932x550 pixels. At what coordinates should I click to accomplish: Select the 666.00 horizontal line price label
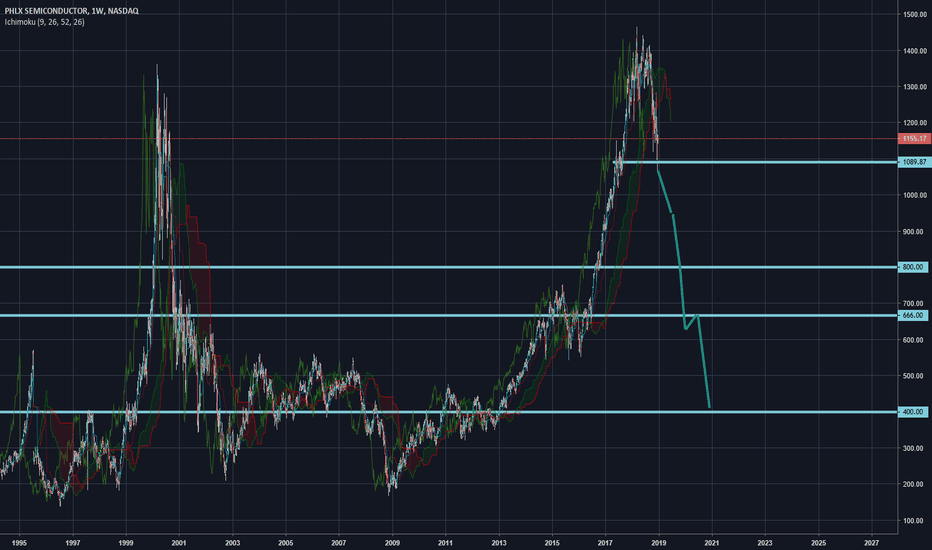tap(913, 315)
